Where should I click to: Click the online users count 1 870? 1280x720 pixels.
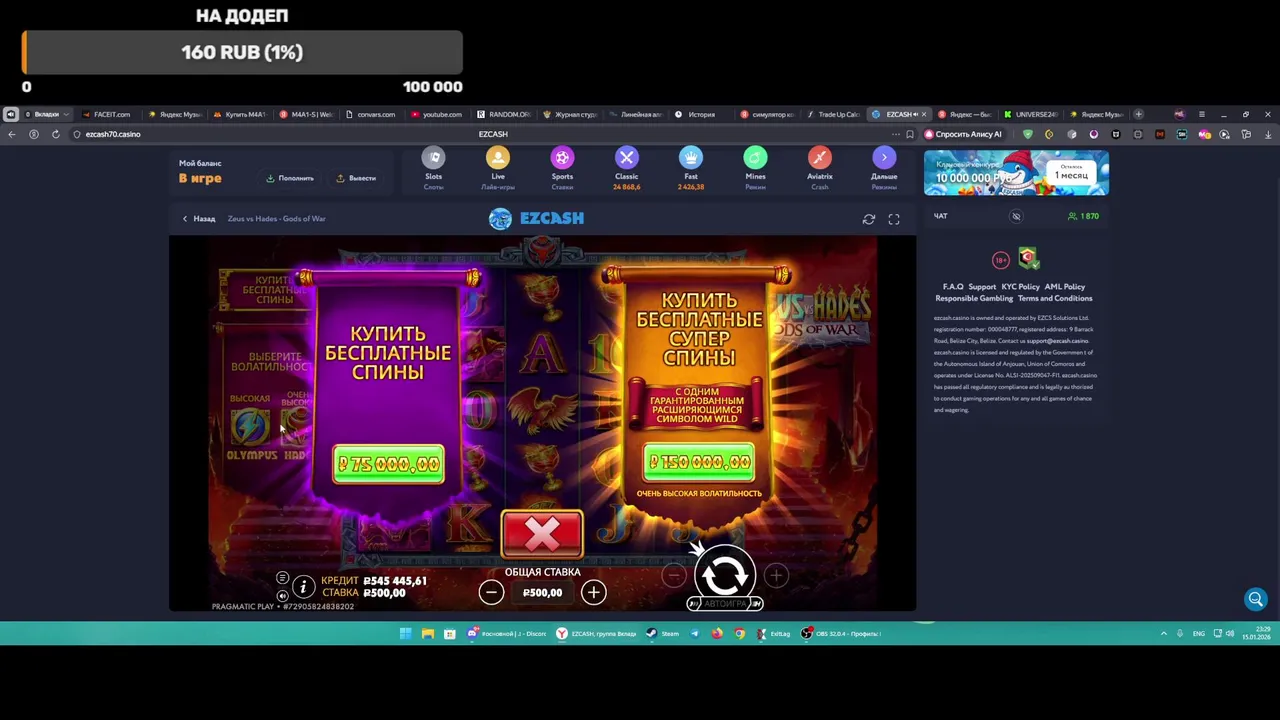point(1083,216)
